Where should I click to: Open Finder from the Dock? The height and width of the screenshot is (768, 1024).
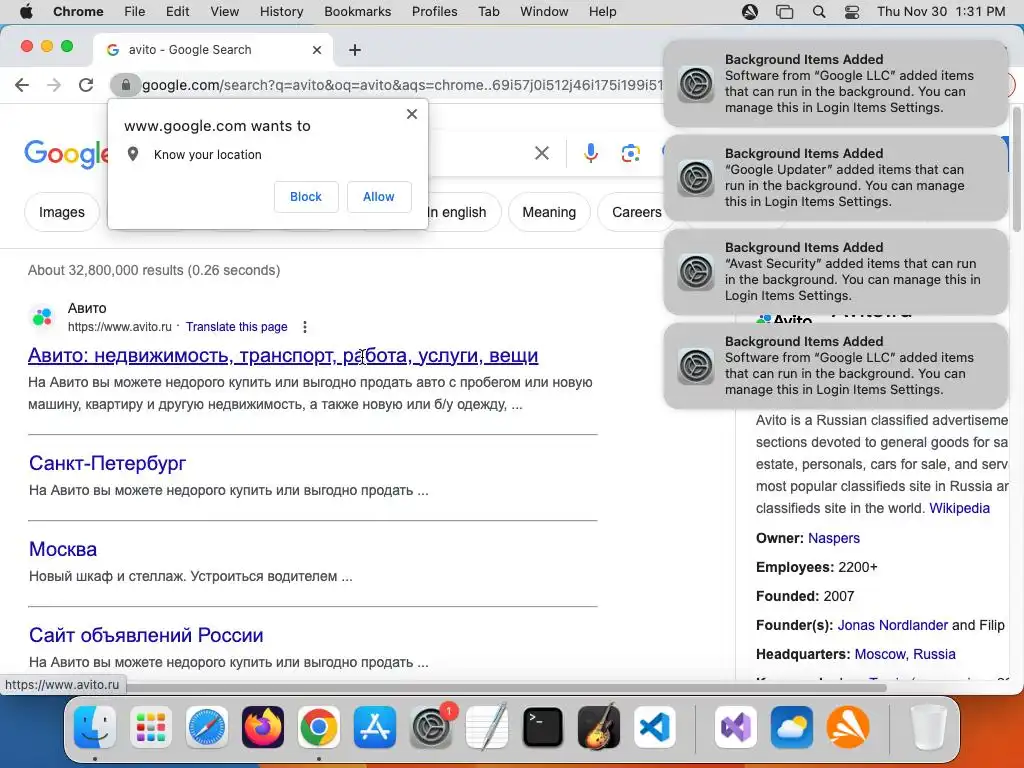(x=95, y=726)
